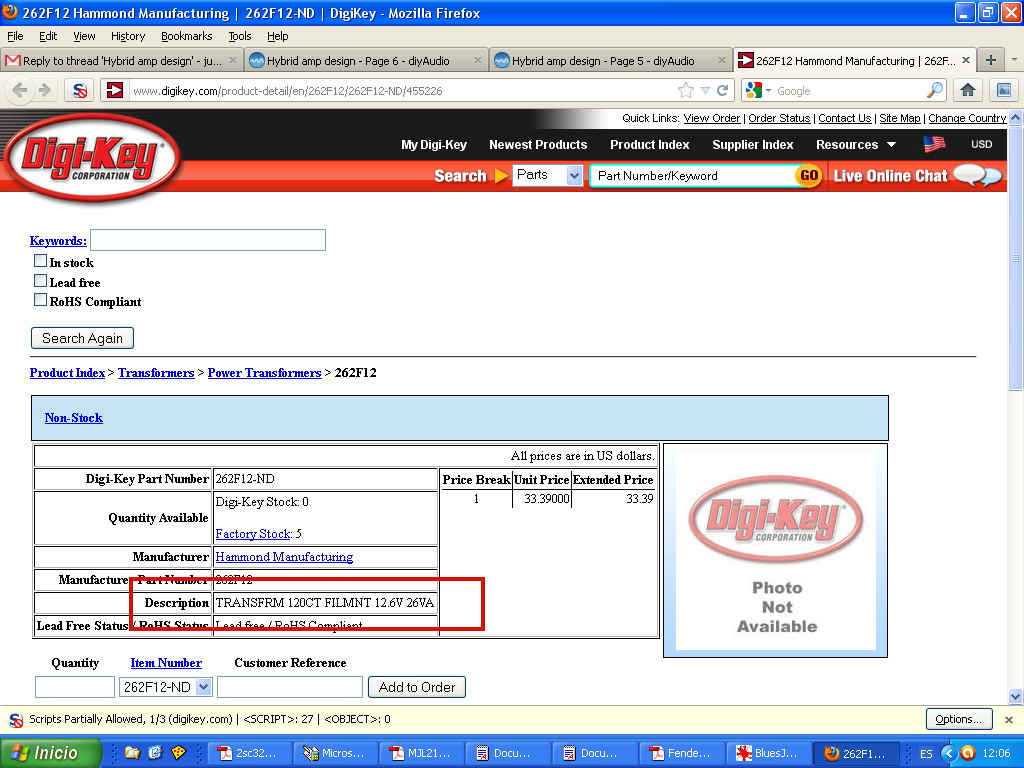Open the address bar history dropdown arrow
The height and width of the screenshot is (768, 1024).
(705, 90)
